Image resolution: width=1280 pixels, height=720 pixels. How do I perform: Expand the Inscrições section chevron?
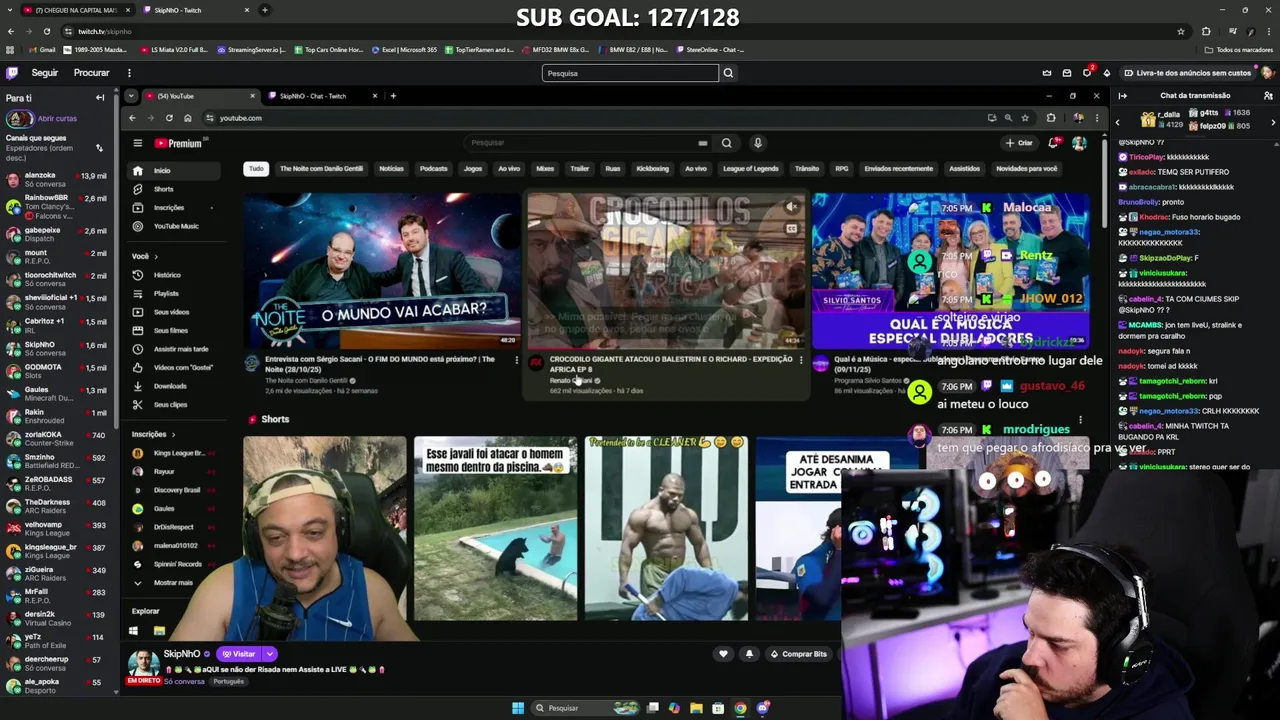173,434
